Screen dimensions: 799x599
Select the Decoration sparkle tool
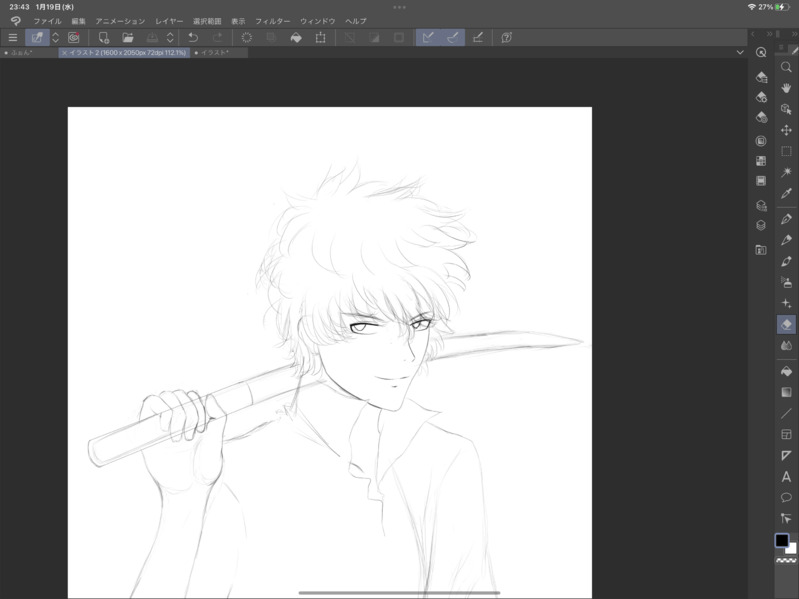786,304
